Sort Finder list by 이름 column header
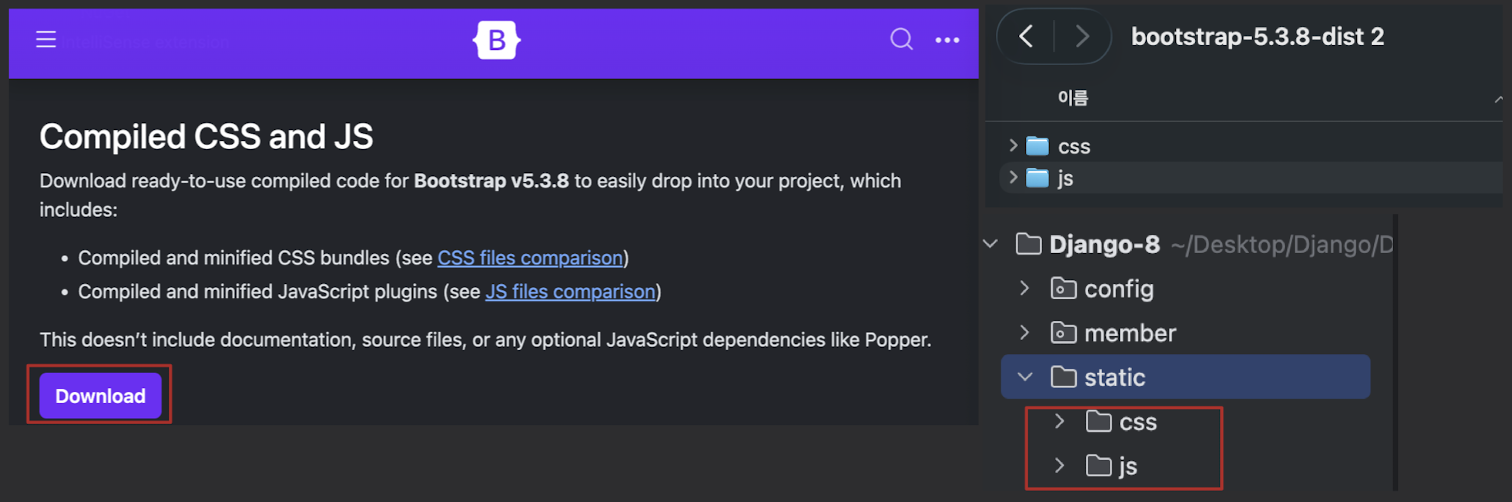The width and height of the screenshot is (1512, 502). (x=1073, y=98)
